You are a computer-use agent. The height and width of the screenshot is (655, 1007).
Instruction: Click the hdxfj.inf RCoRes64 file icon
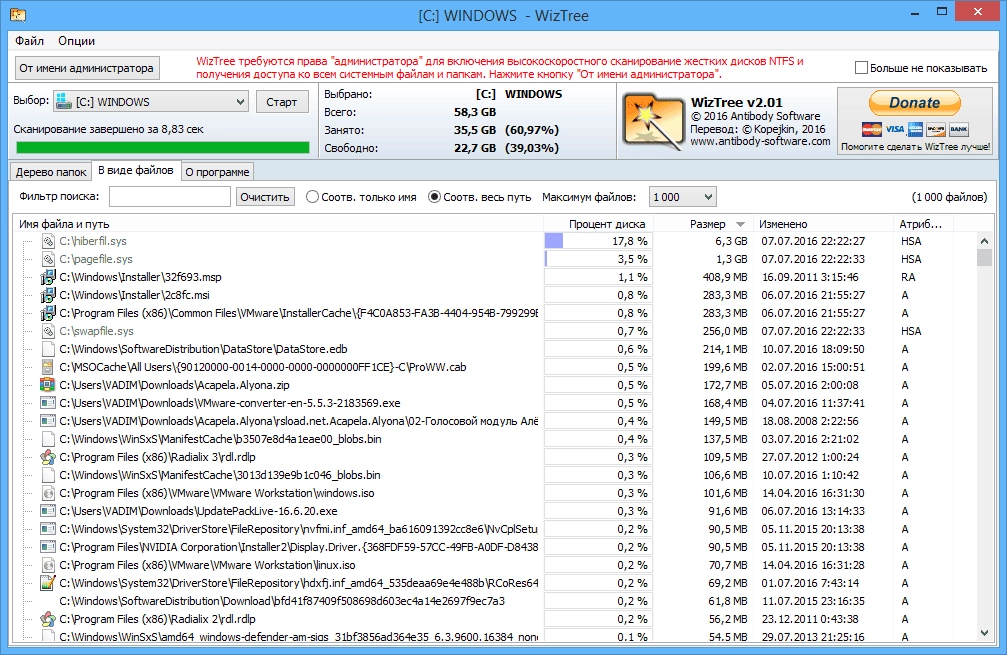(48, 582)
